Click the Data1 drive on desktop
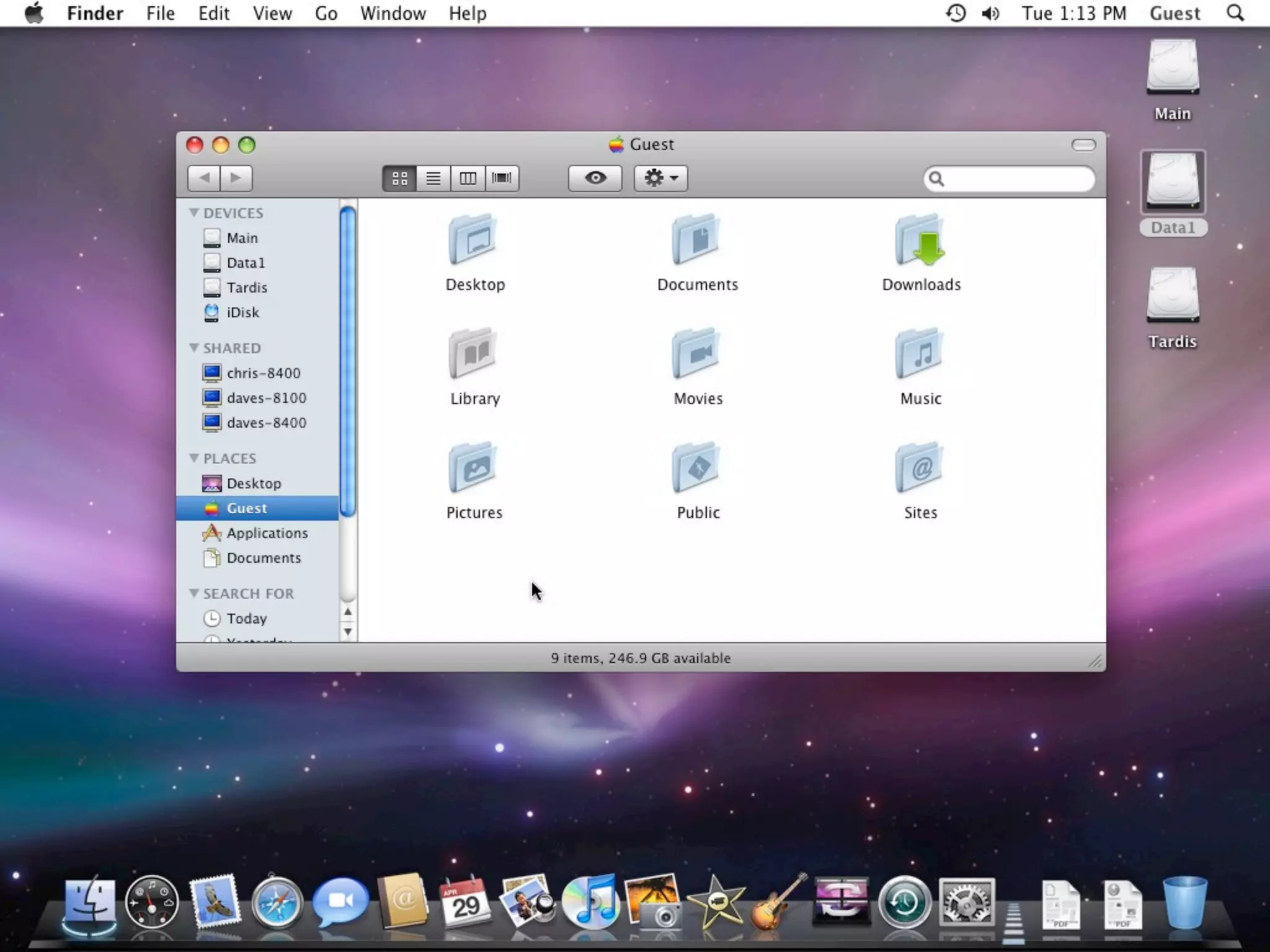 1172,183
